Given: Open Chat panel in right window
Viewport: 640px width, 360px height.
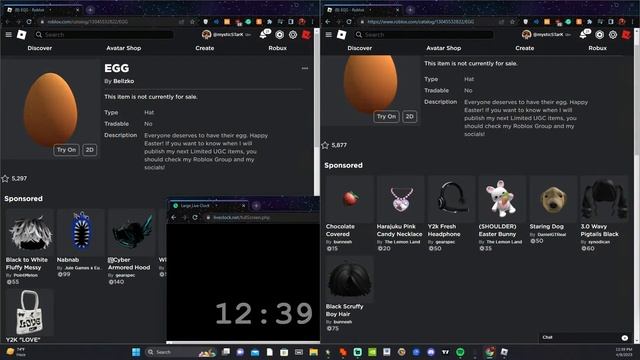Looking at the screenshot, I should (584, 337).
